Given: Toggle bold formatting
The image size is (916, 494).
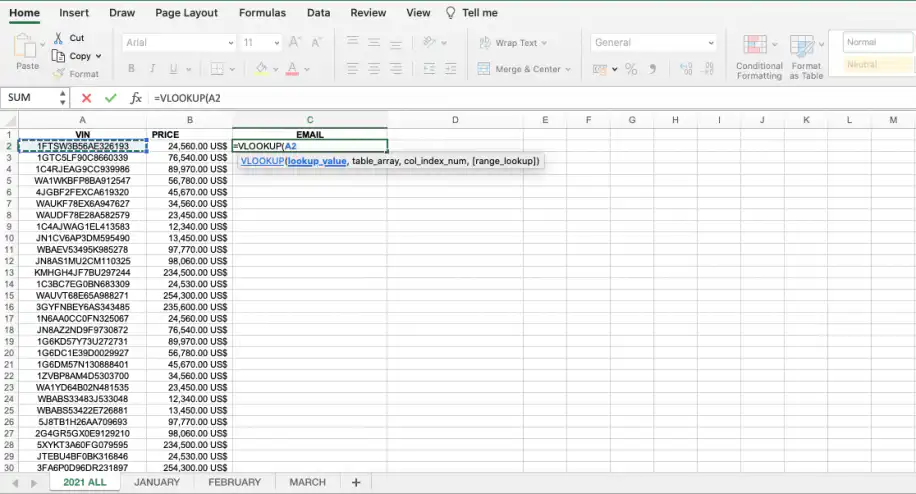Looking at the screenshot, I should tap(131, 69).
